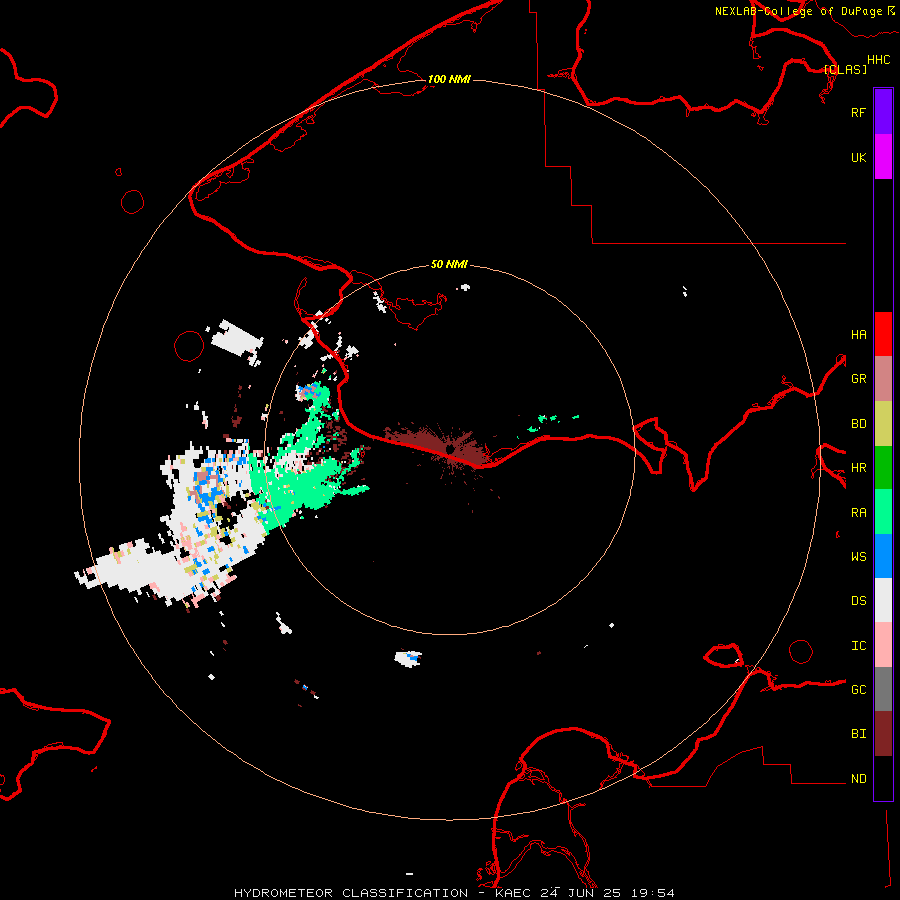The height and width of the screenshot is (900, 900).
Task: Click the DS legend label
Action: [858, 601]
